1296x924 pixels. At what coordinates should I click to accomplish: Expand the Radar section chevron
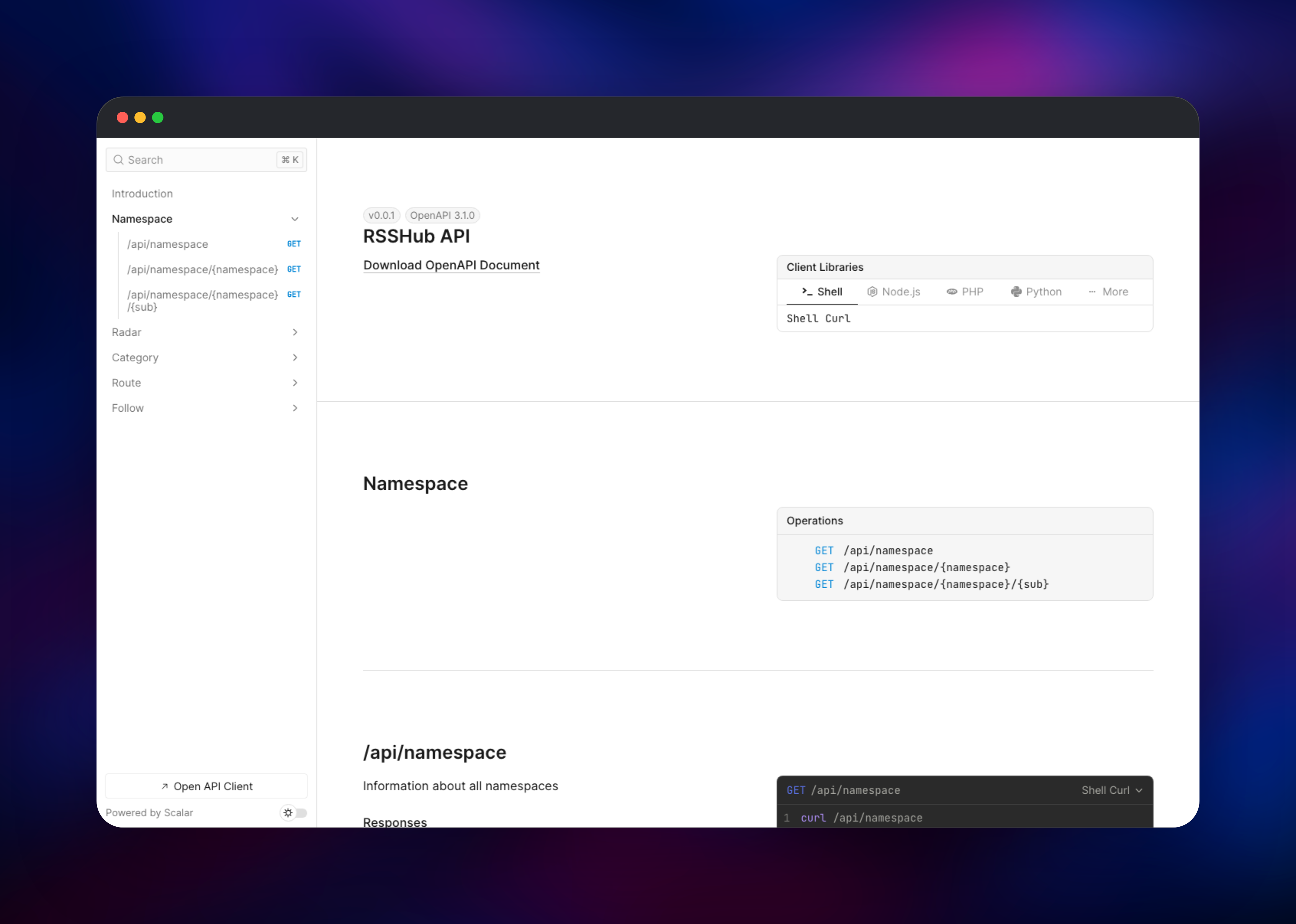tap(295, 332)
